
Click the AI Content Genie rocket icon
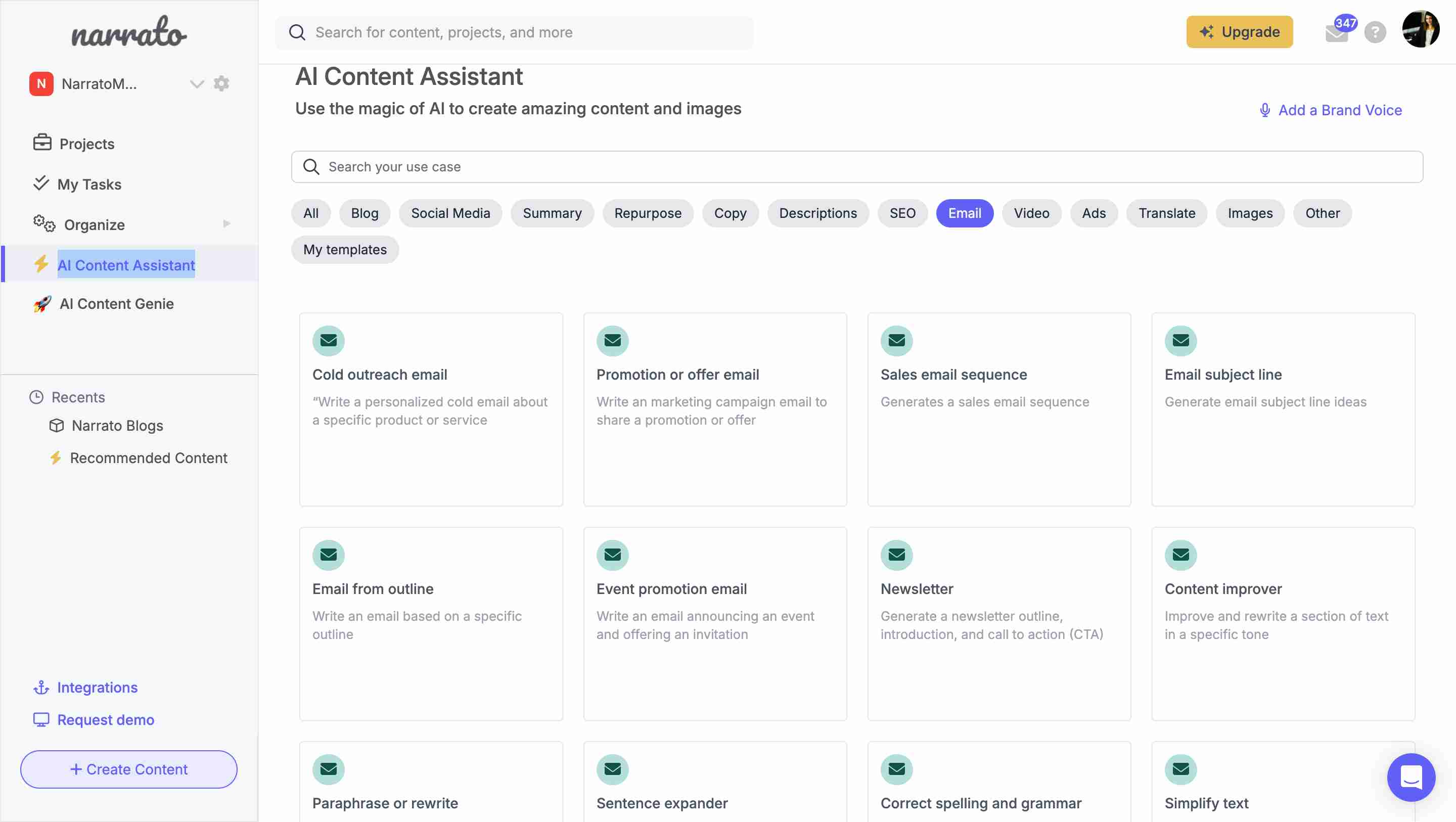click(x=42, y=304)
